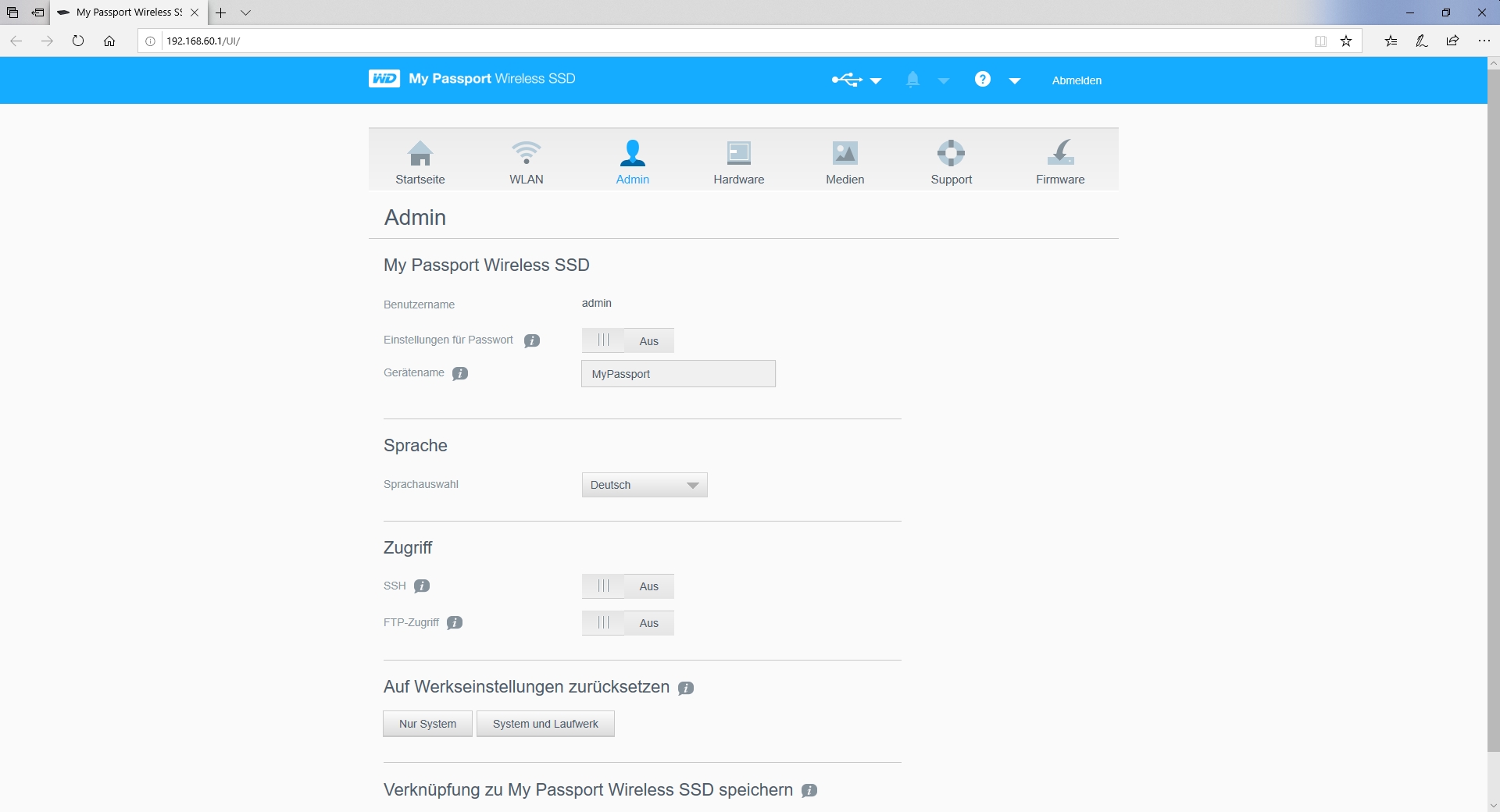Open the Sprachauswahl language dropdown
1500x812 pixels.
645,485
